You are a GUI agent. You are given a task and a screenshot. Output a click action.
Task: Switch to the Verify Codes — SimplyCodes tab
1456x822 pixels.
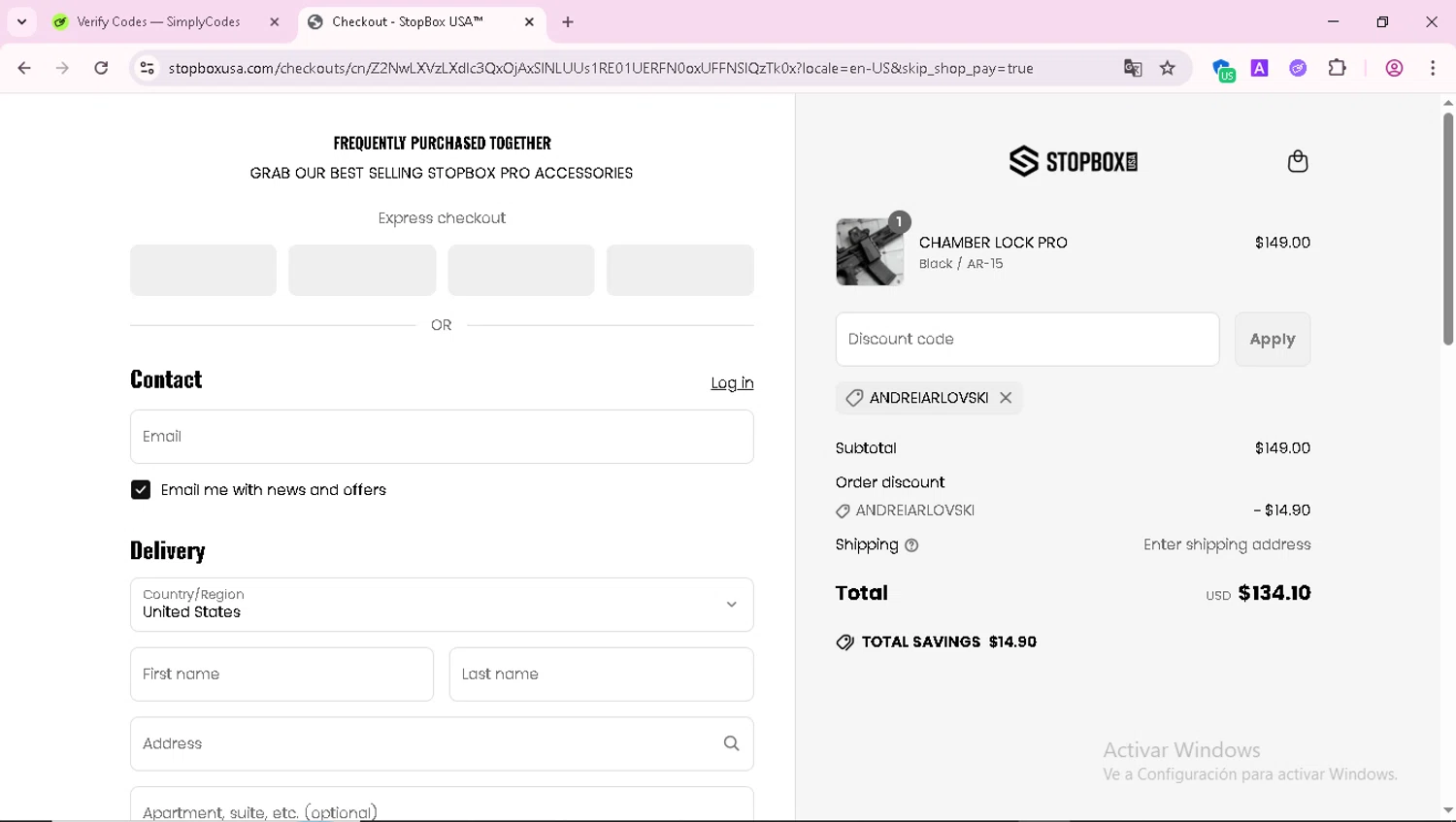[167, 21]
